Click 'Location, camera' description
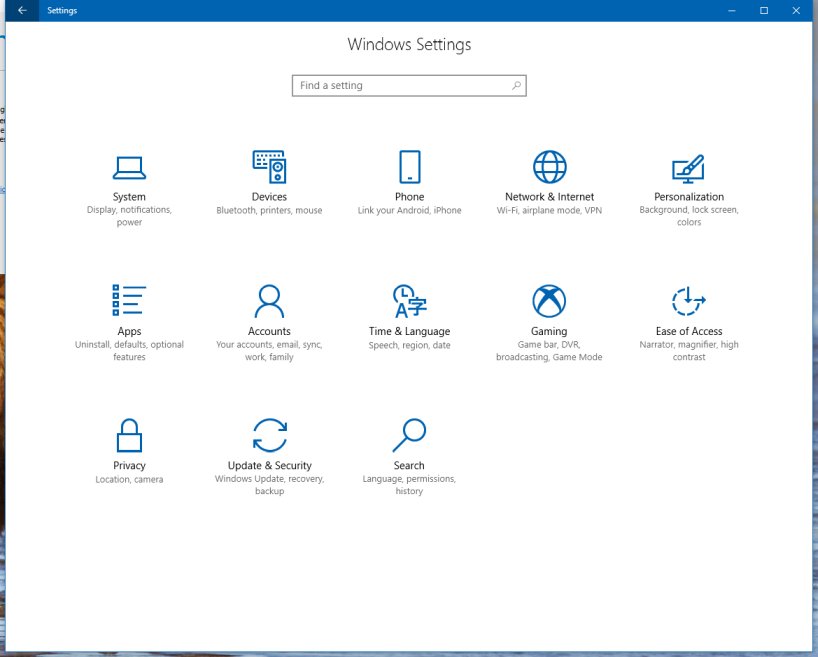Viewport: 818px width, 657px height. click(x=129, y=480)
